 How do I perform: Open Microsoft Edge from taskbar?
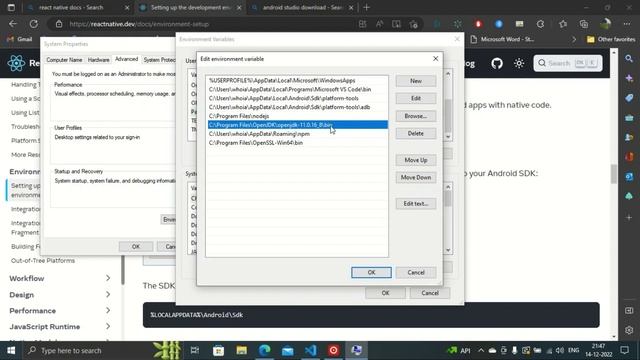tap(264, 350)
